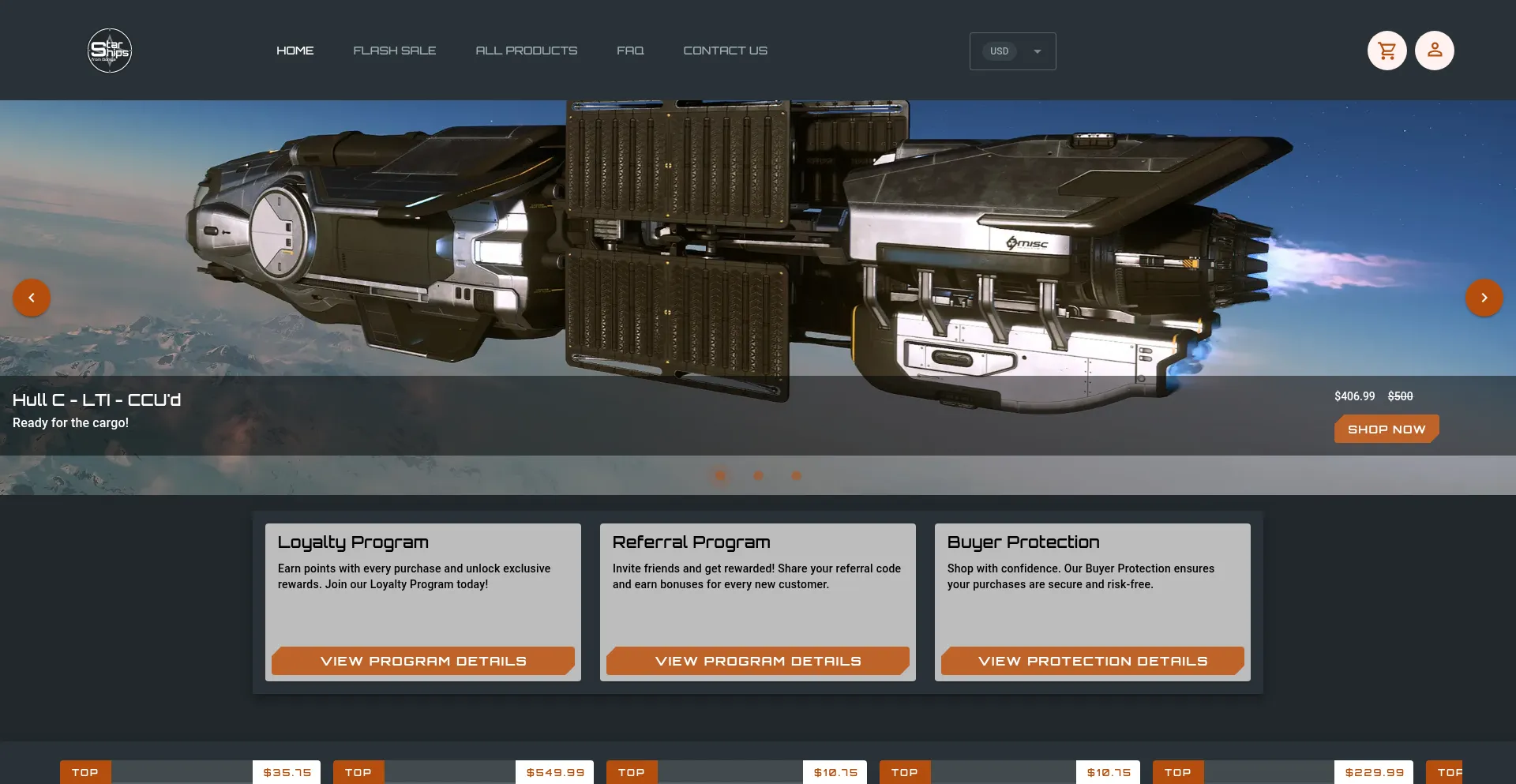The image size is (1516, 784).
Task: Click the currency dropdown arrow
Action: point(1038,51)
